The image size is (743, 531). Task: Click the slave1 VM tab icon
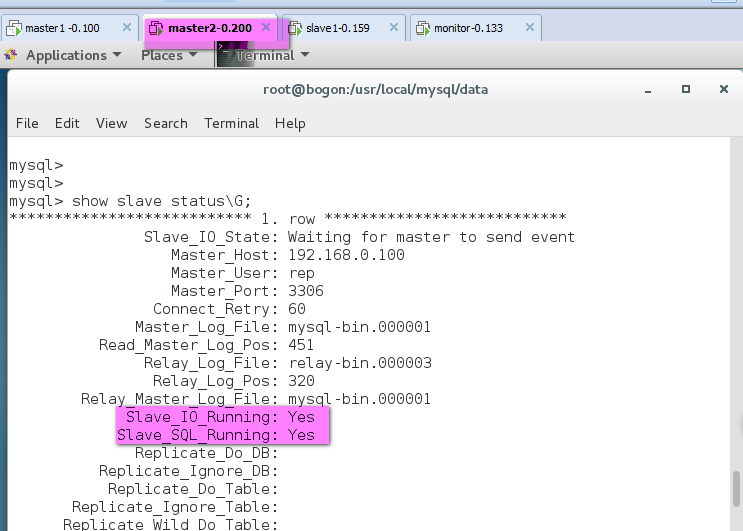click(295, 28)
